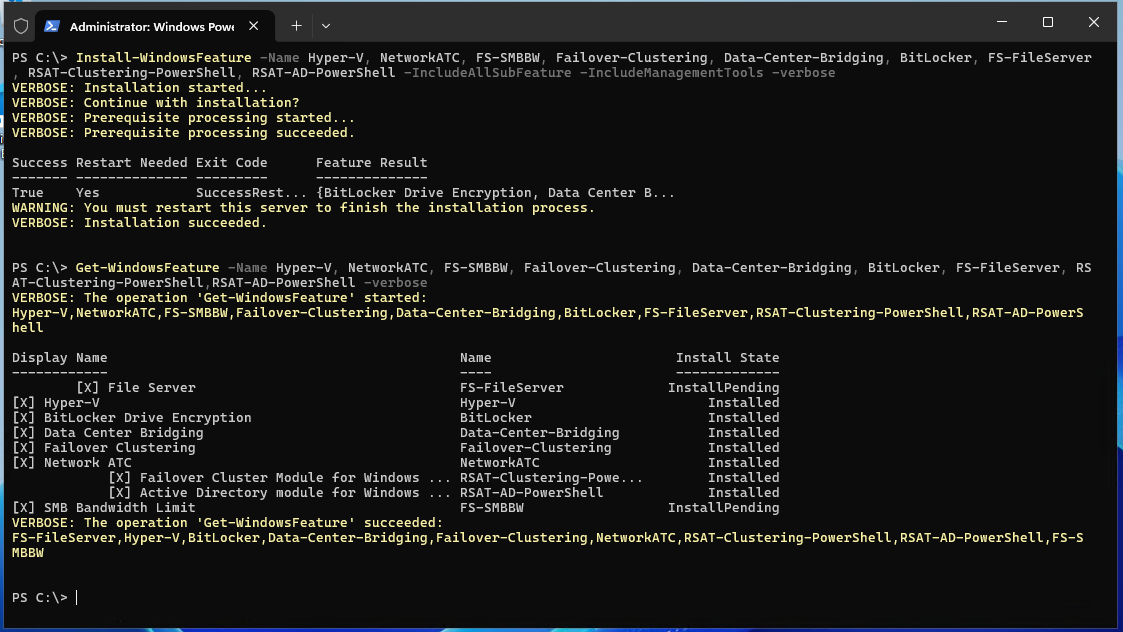Open the new tab profile dropdown chevron

(326, 25)
